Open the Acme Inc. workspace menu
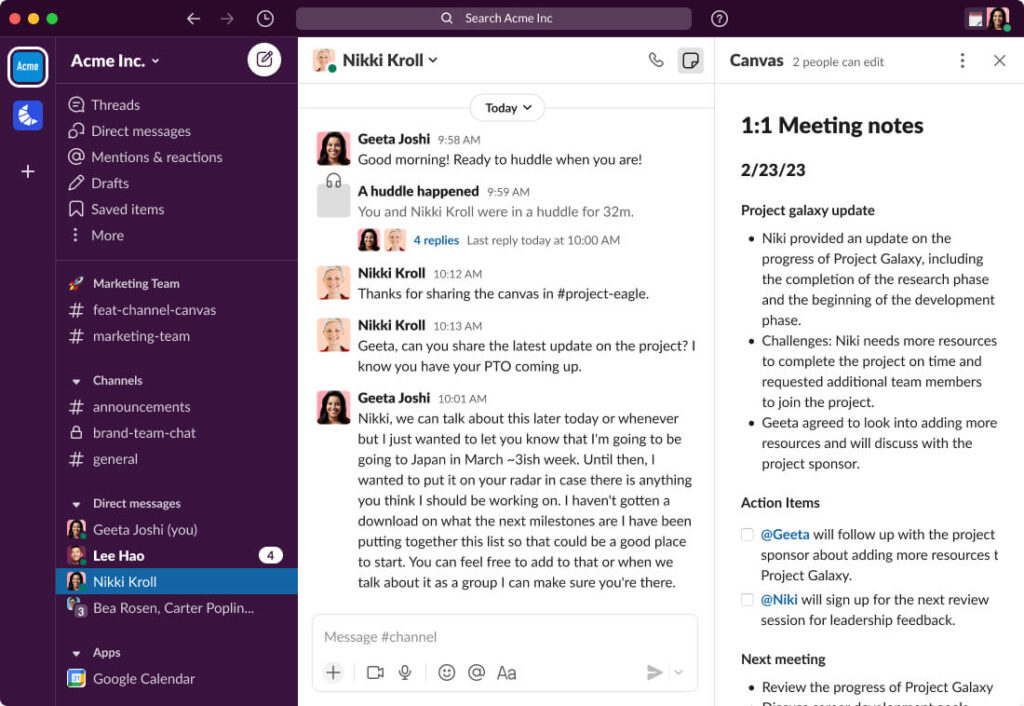1024x706 pixels. [114, 60]
